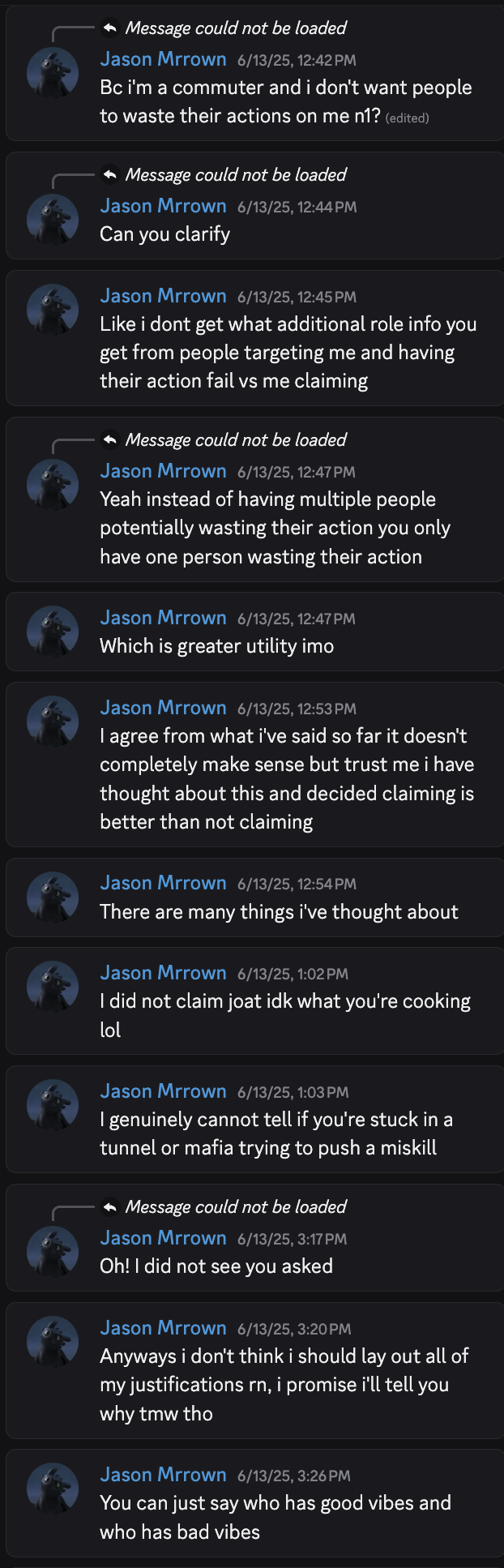Click "Message could not be loaded" above the 3:17 PM message

(236, 1207)
